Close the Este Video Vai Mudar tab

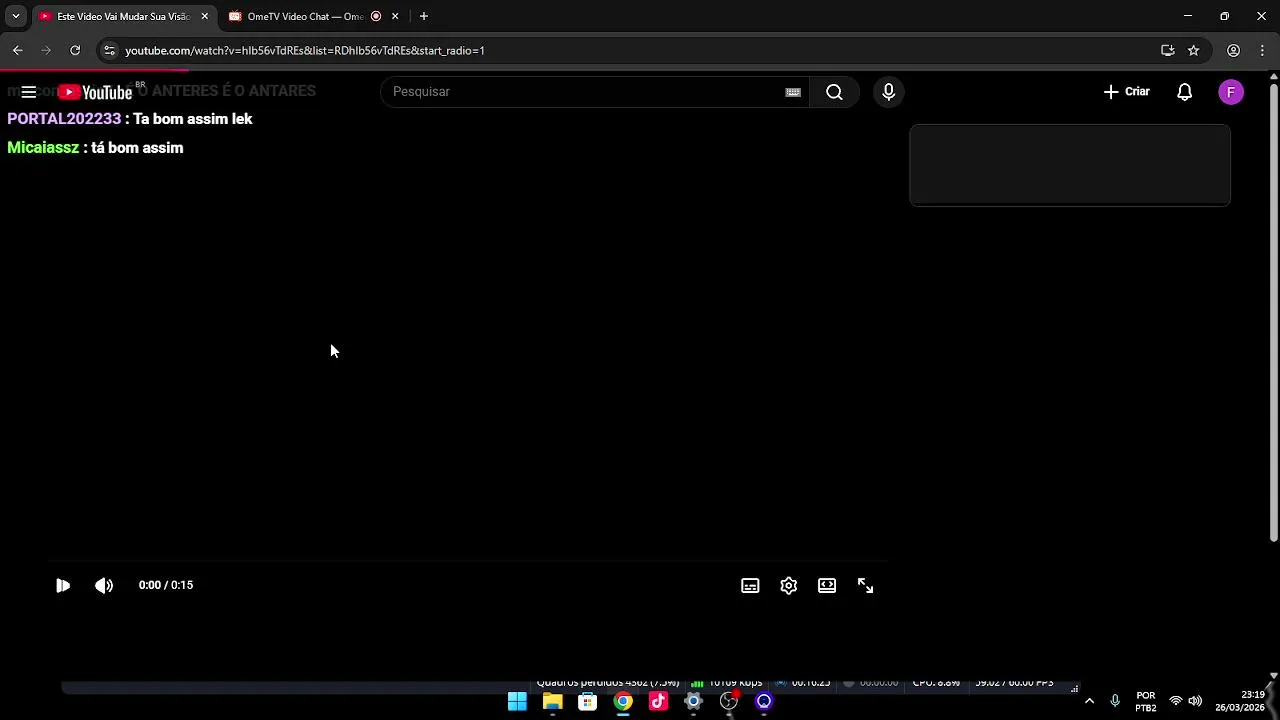[204, 16]
